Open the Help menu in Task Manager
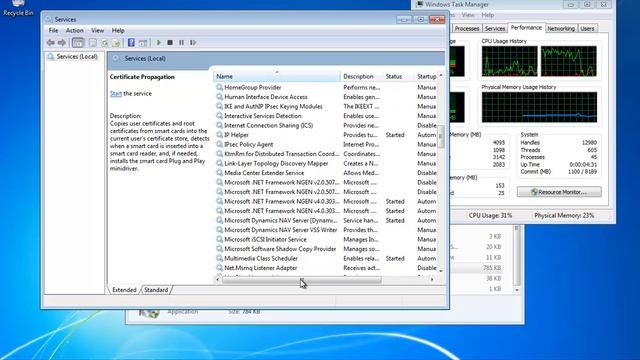640x360 pixels. [488, 15]
